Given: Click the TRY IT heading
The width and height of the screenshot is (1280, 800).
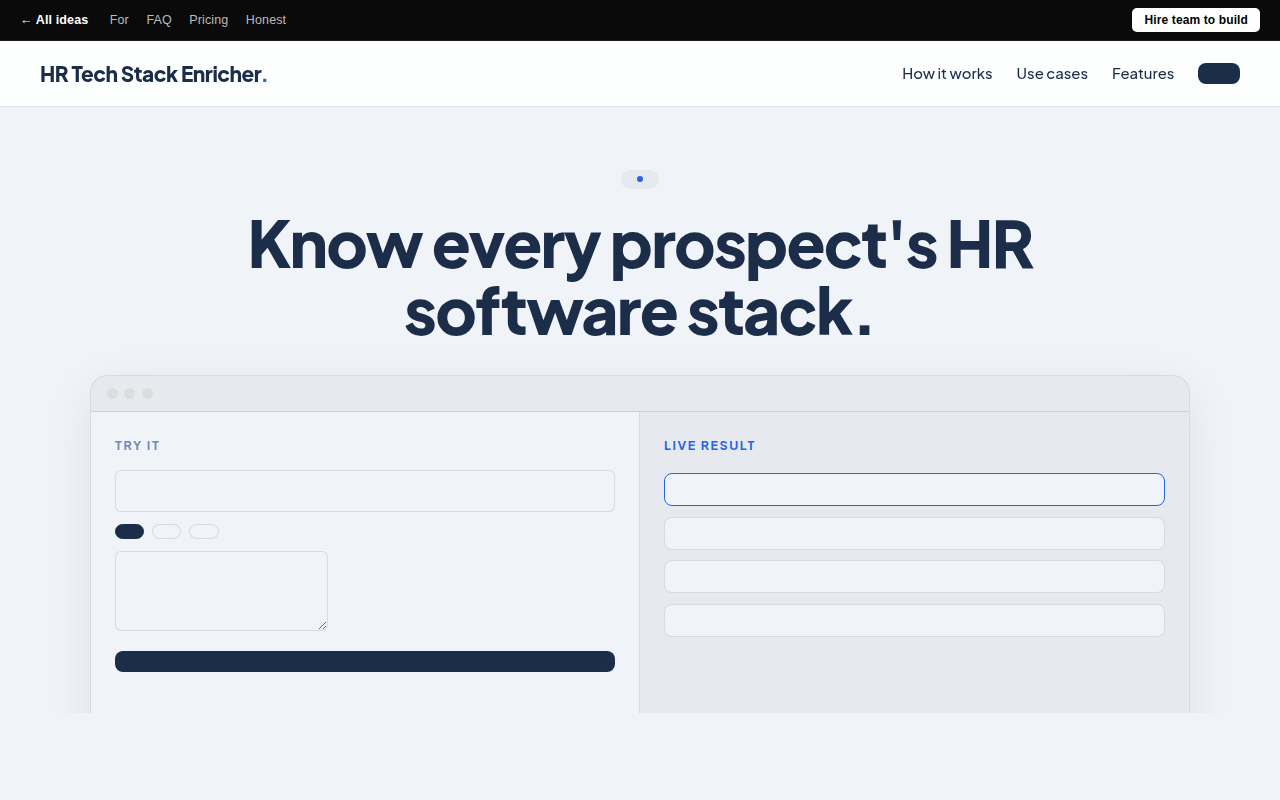Looking at the screenshot, I should pos(137,446).
